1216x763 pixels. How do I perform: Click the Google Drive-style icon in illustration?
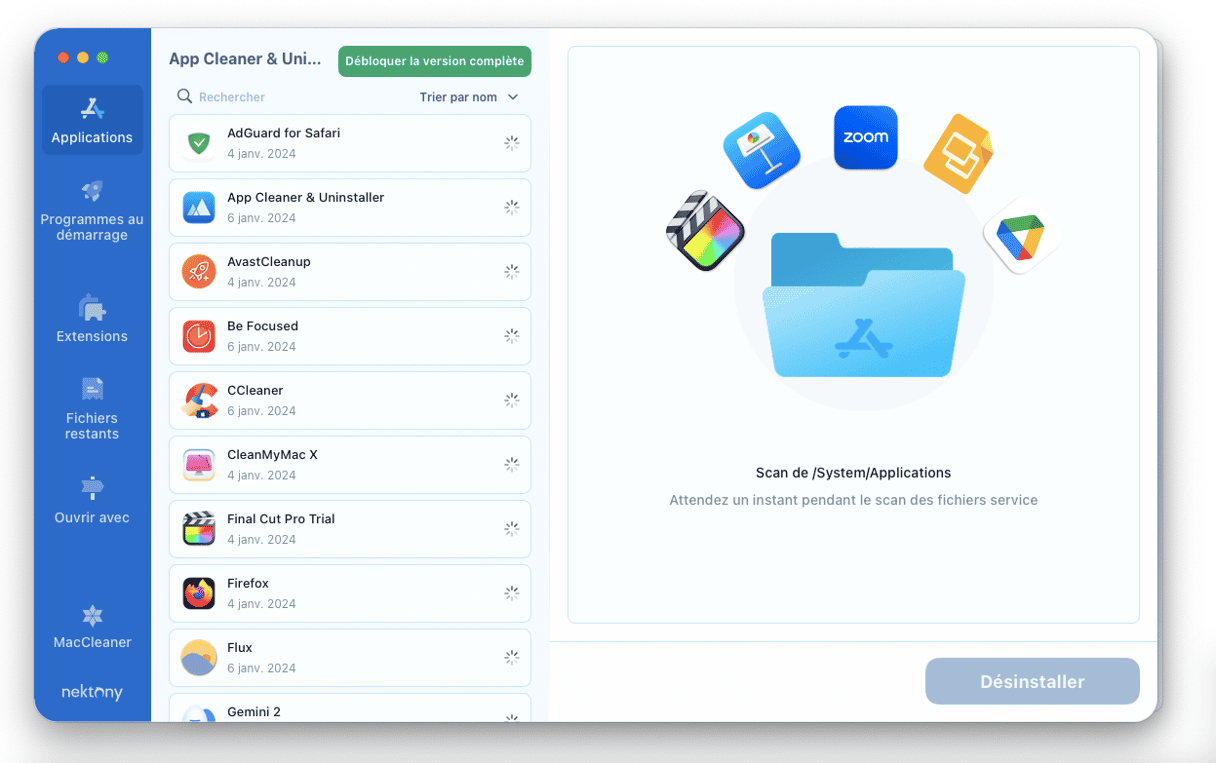point(1021,236)
